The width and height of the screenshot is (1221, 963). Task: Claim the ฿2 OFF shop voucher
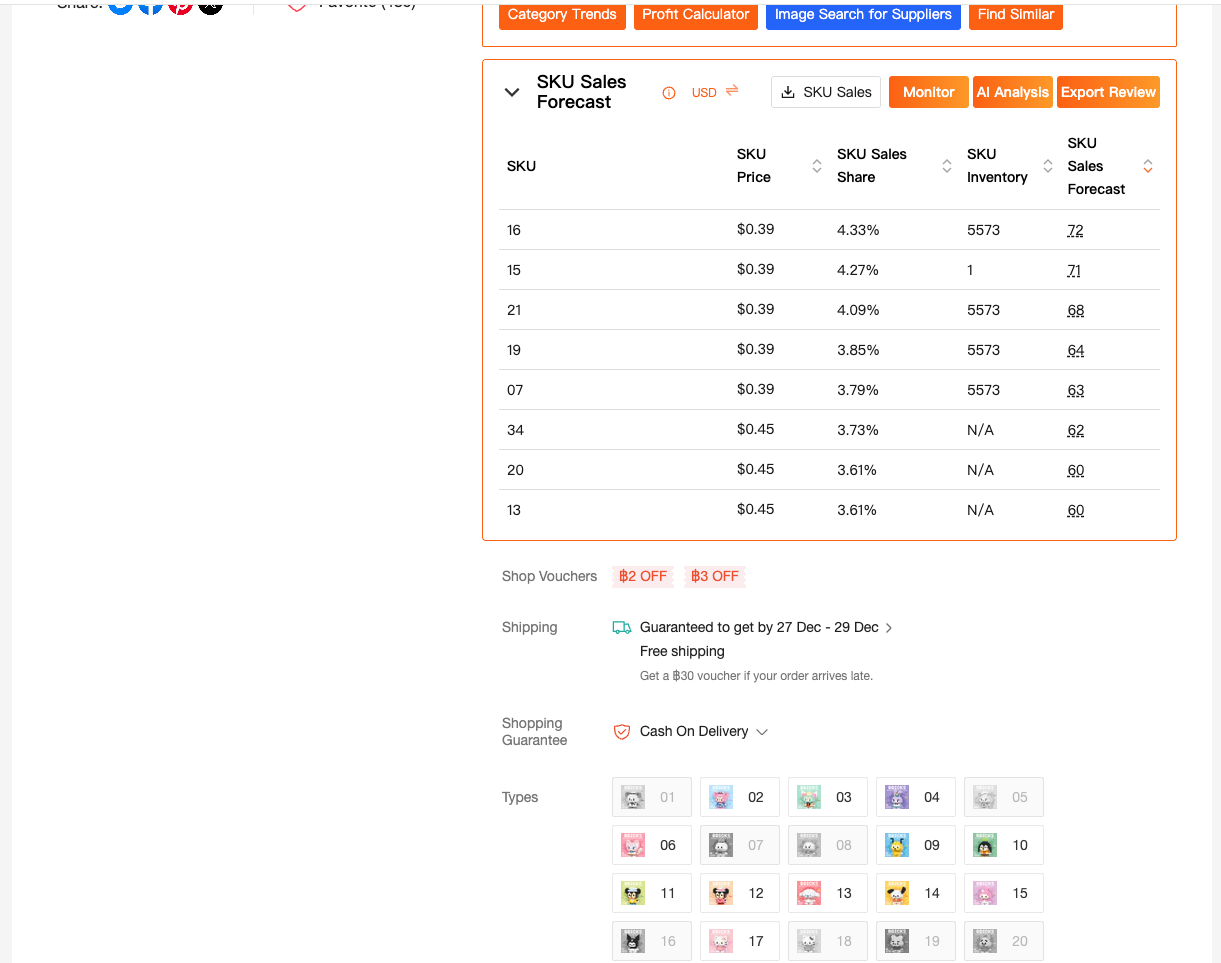[643, 576]
